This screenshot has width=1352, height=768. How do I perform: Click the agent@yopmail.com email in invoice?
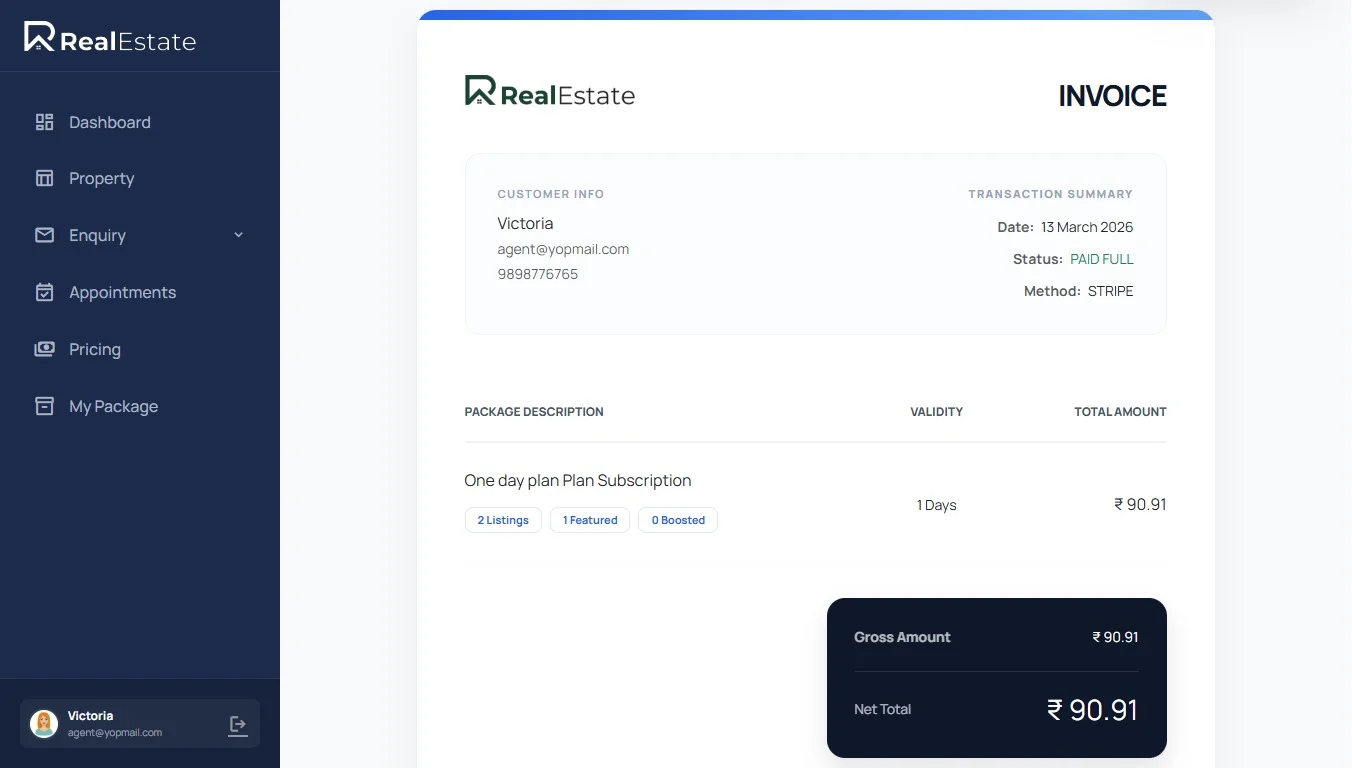[x=563, y=249]
